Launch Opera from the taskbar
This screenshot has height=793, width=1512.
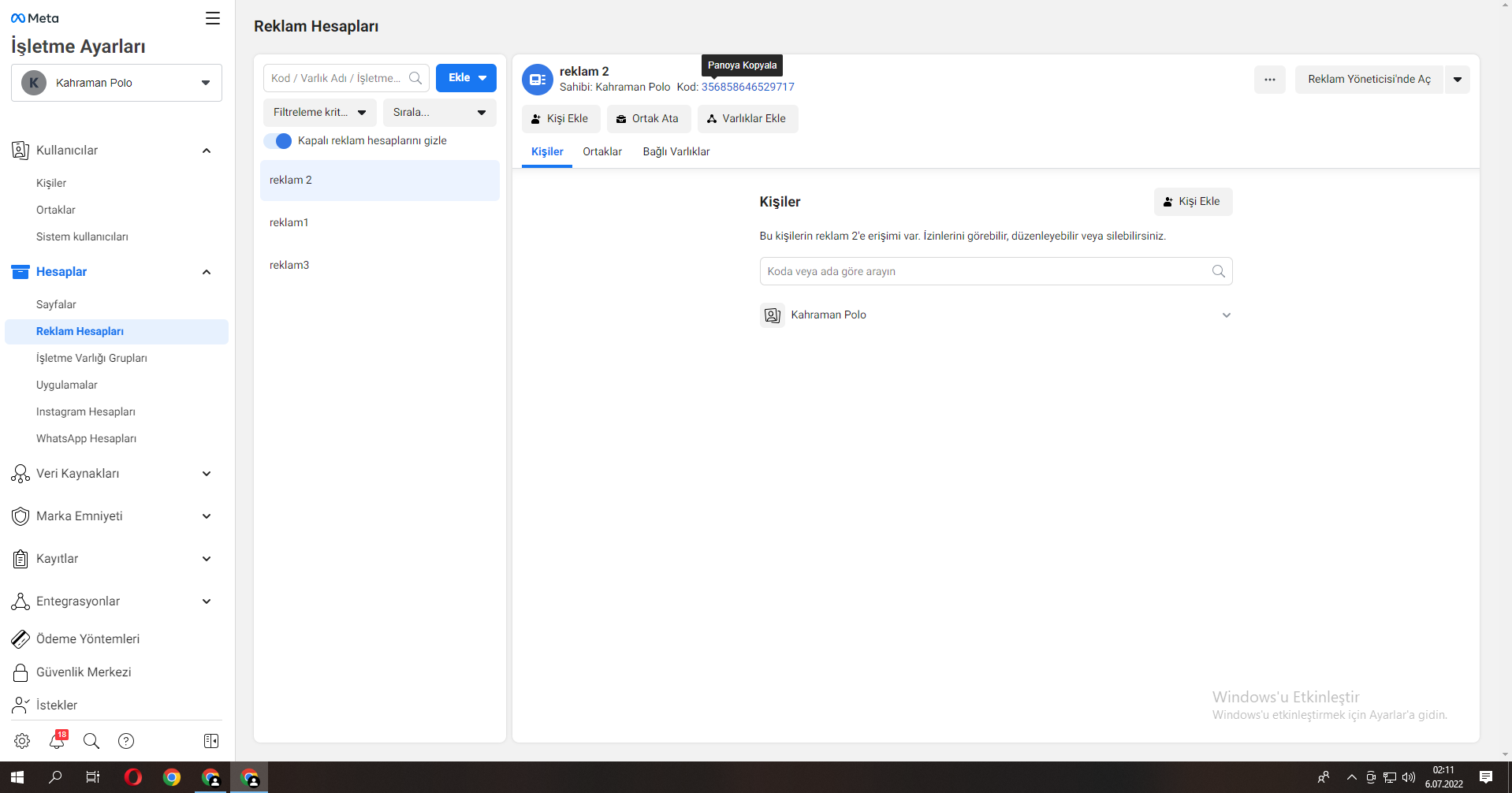tap(132, 777)
